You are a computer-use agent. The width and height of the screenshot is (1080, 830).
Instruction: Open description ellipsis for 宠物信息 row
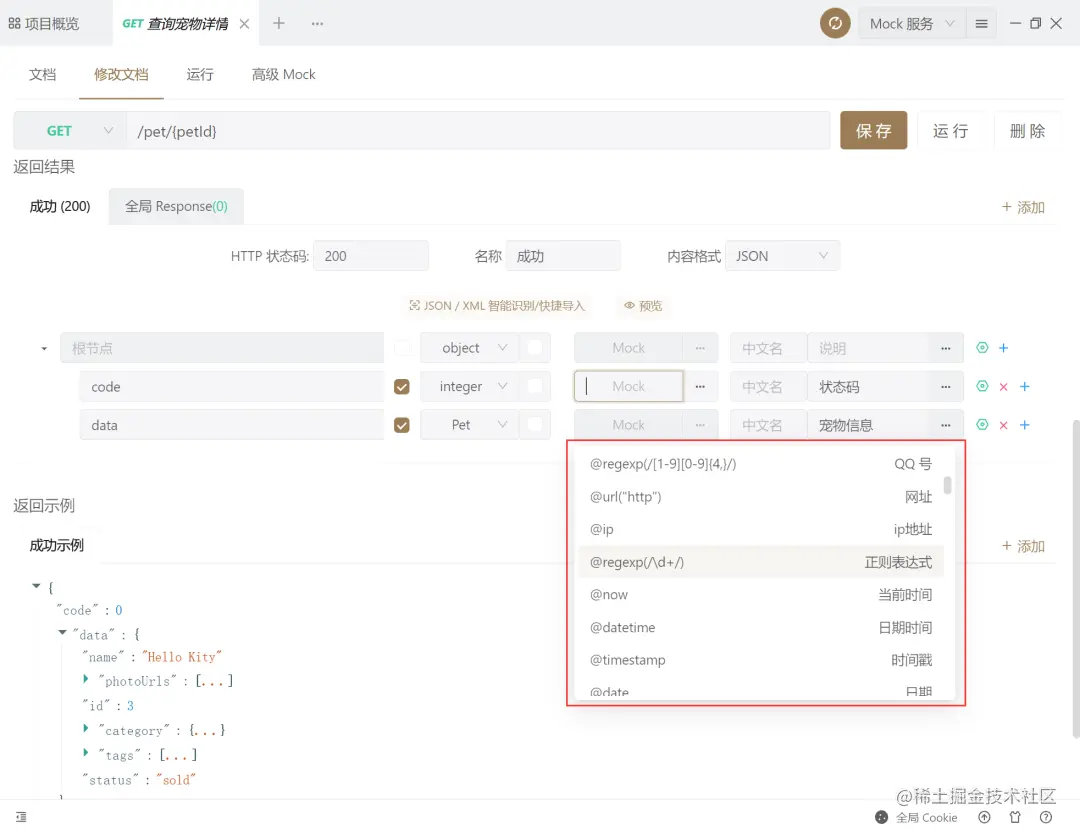pyautogui.click(x=946, y=425)
